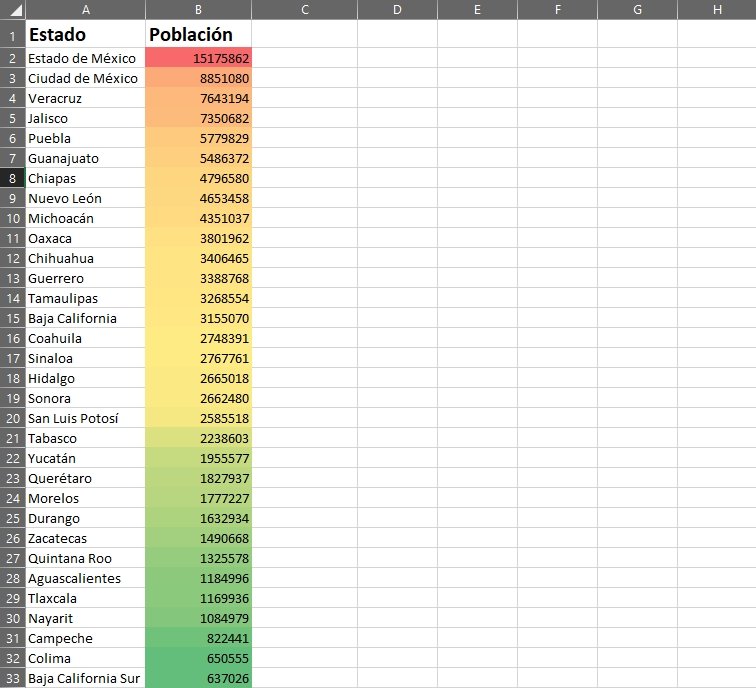Select column B header
Screen dimensions: 756x688
point(198,10)
